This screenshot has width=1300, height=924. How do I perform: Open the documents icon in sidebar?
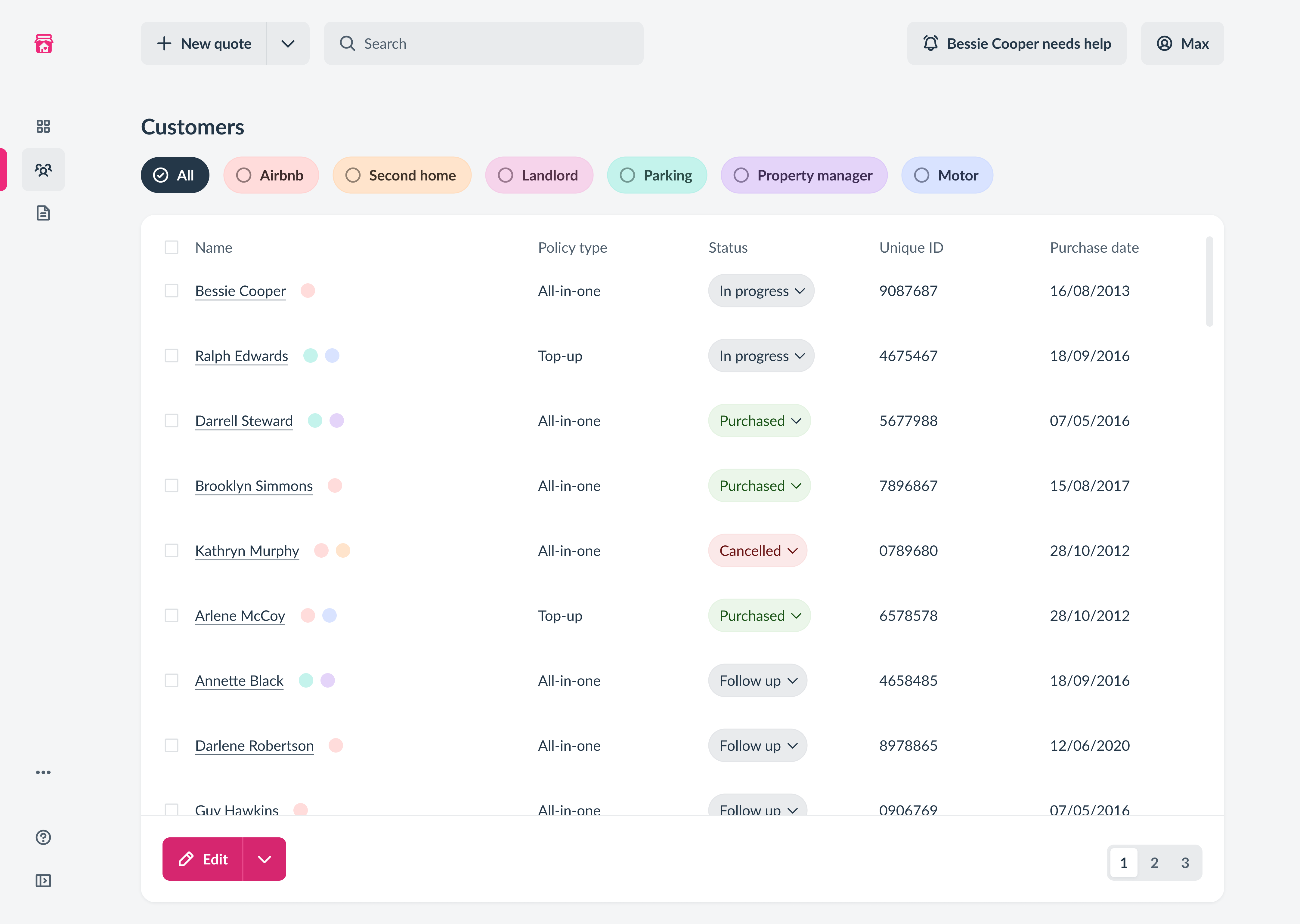(x=43, y=213)
